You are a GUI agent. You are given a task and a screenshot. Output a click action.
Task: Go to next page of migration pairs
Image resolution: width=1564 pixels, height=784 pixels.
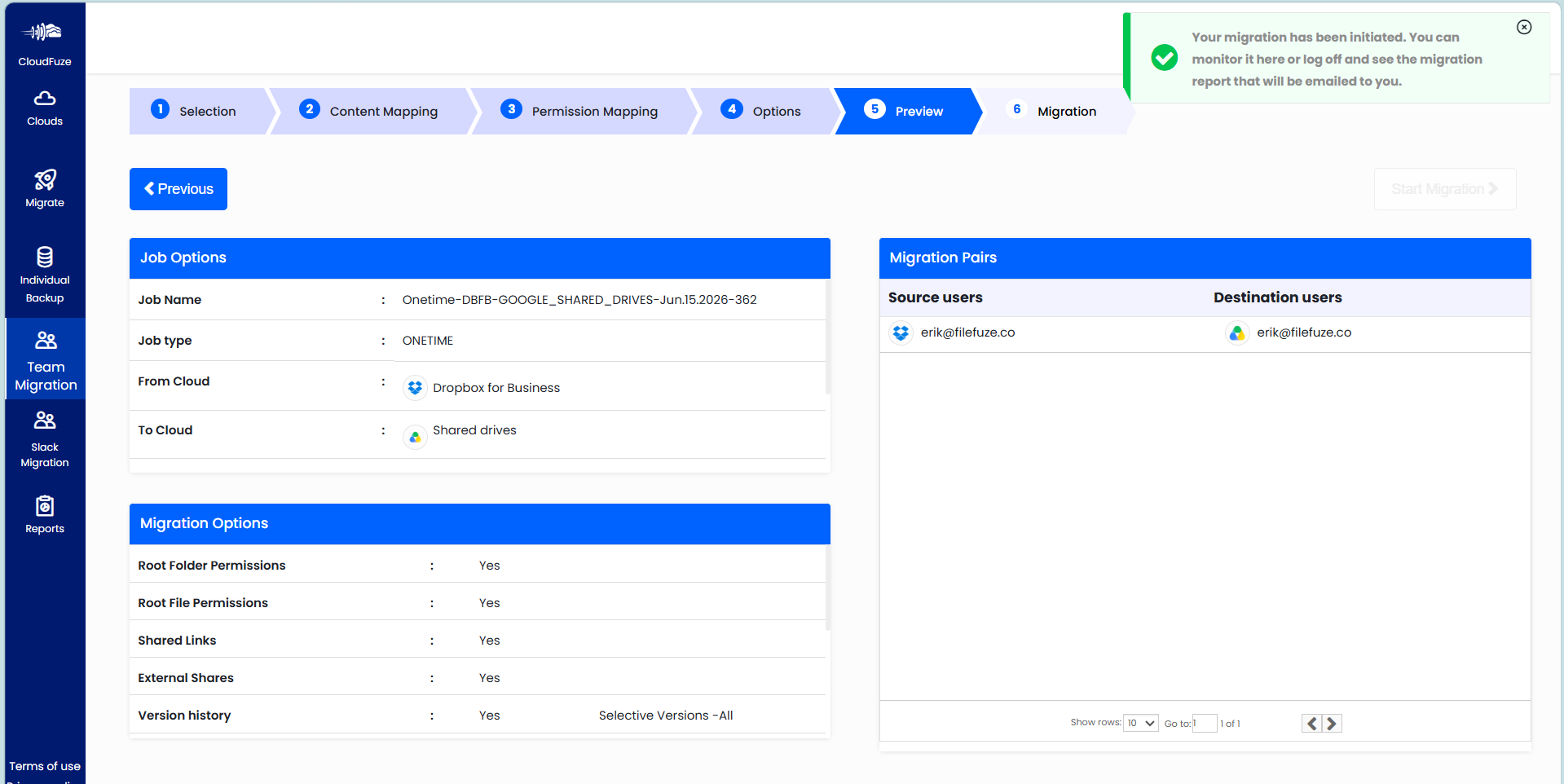tap(1331, 723)
